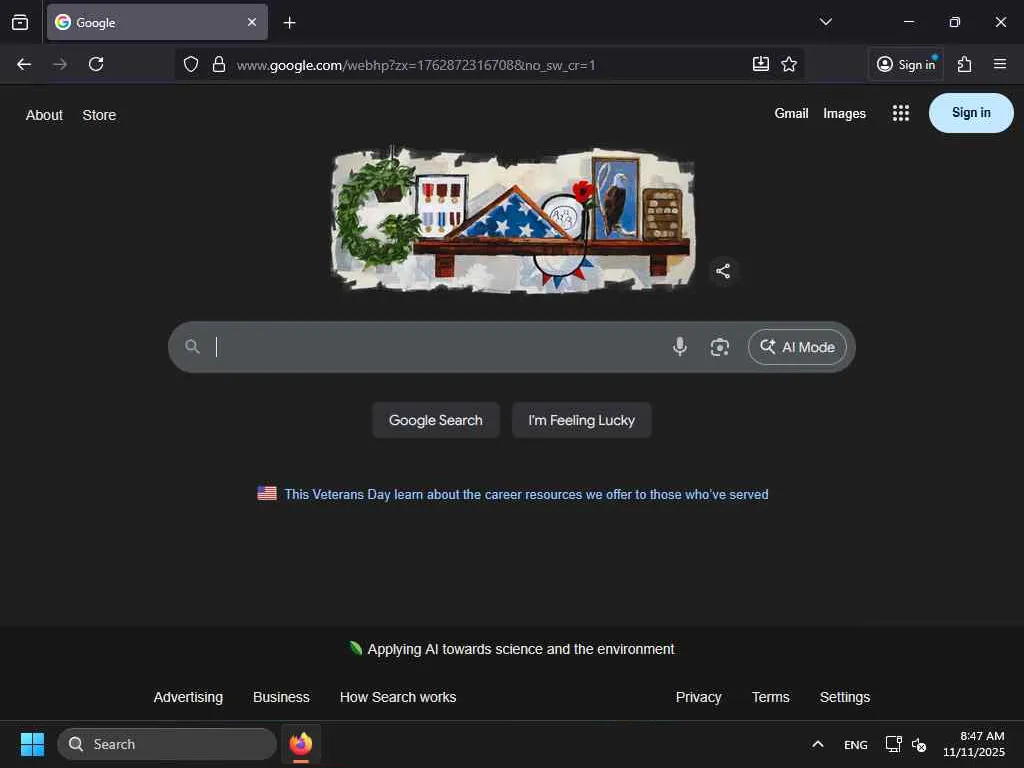Open the Business footer link
The width and height of the screenshot is (1024, 768).
(281, 697)
